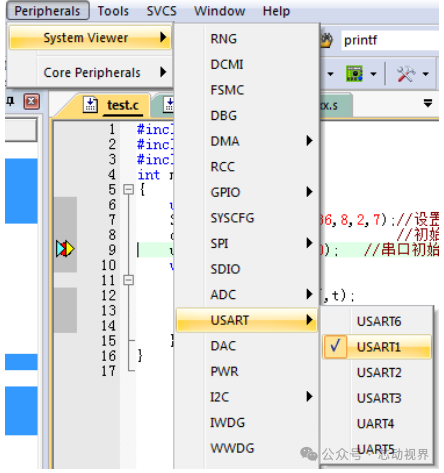444x473 pixels.
Task: Select UART4 in the submenu
Action: pos(377,424)
